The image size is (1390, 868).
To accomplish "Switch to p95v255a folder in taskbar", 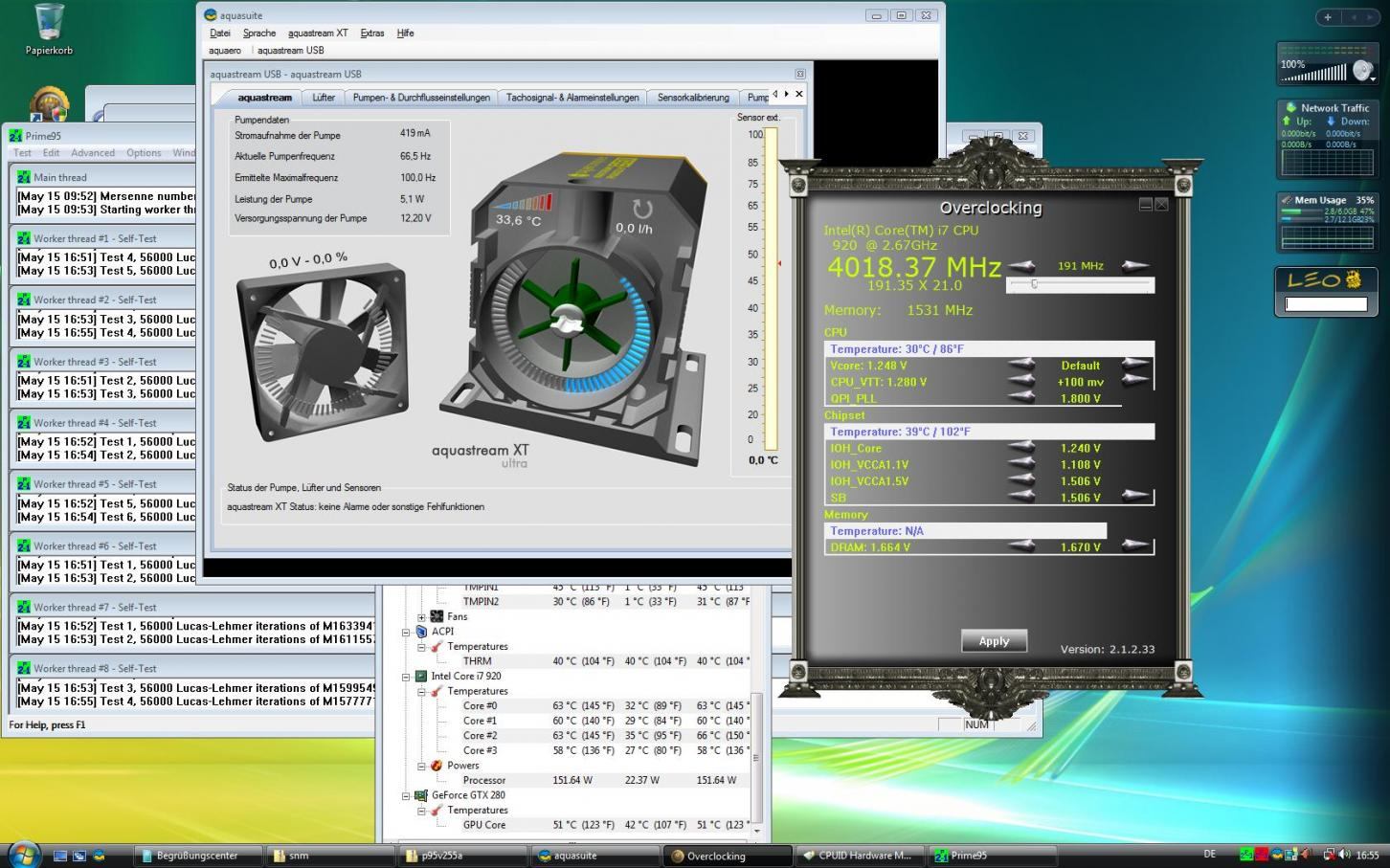I will pos(461,856).
